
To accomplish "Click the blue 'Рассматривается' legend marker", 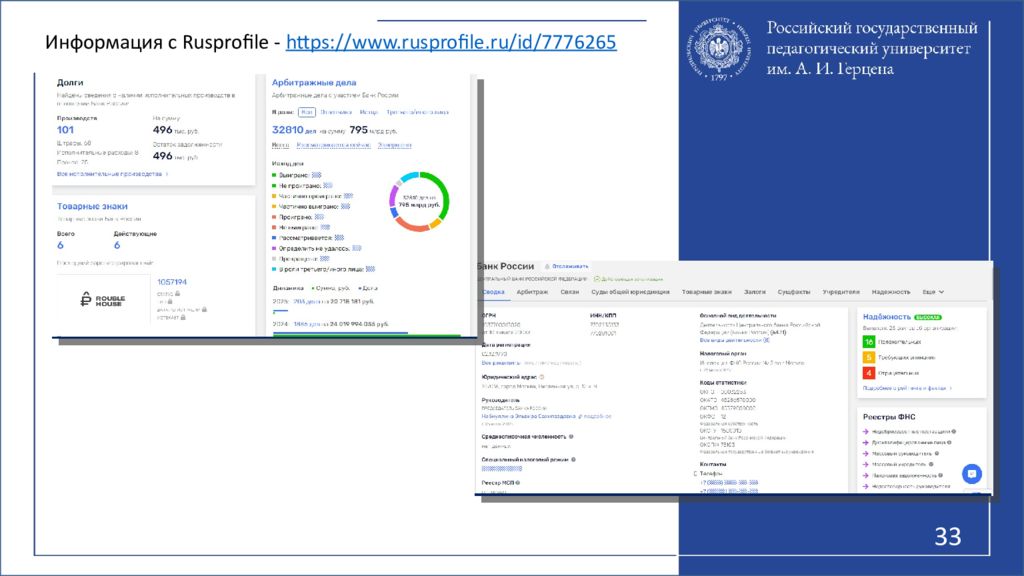I will pyautogui.click(x=274, y=238).
